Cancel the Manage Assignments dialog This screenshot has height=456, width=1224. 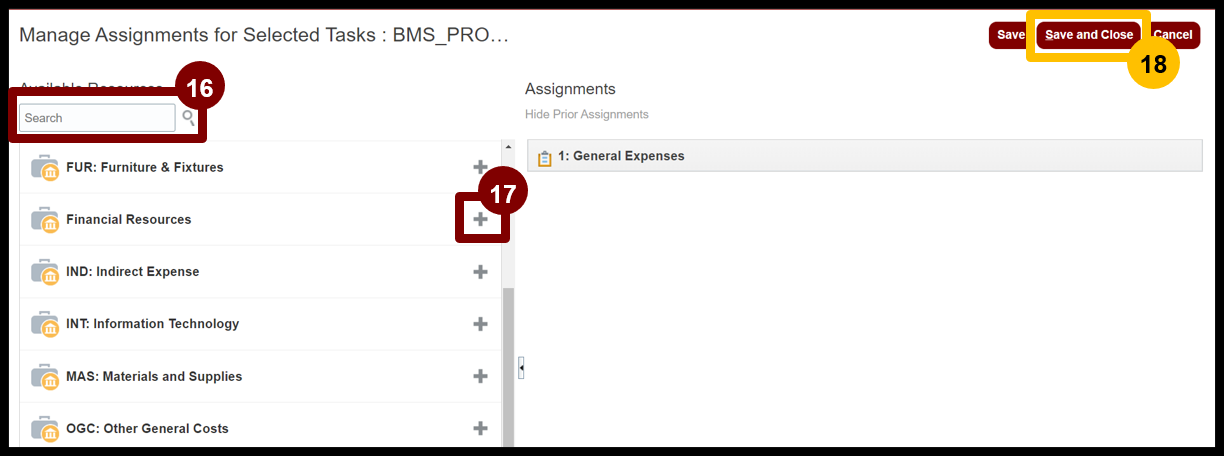[1173, 35]
